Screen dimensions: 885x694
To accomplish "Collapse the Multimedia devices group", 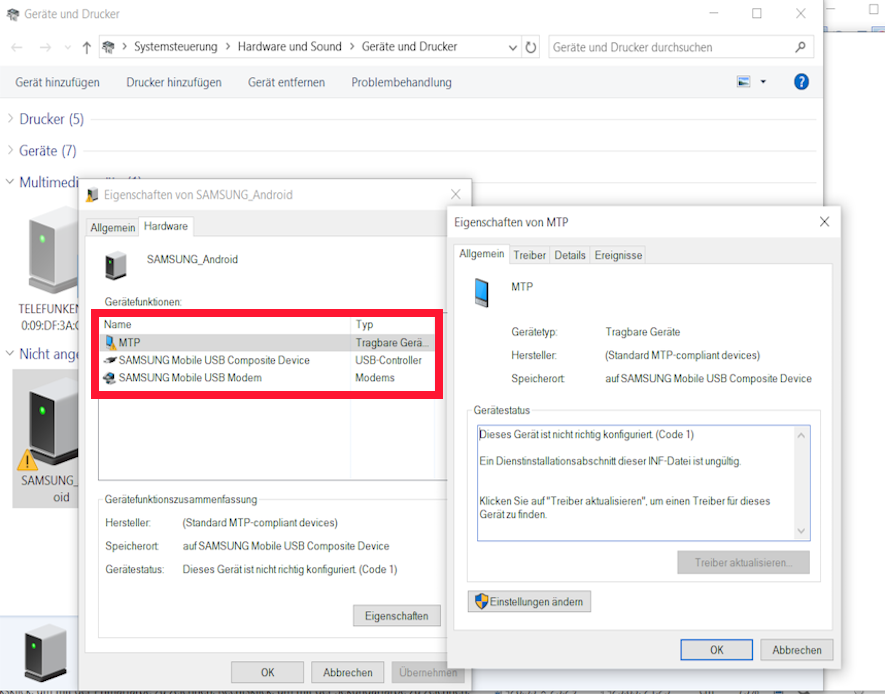I will [x=10, y=182].
